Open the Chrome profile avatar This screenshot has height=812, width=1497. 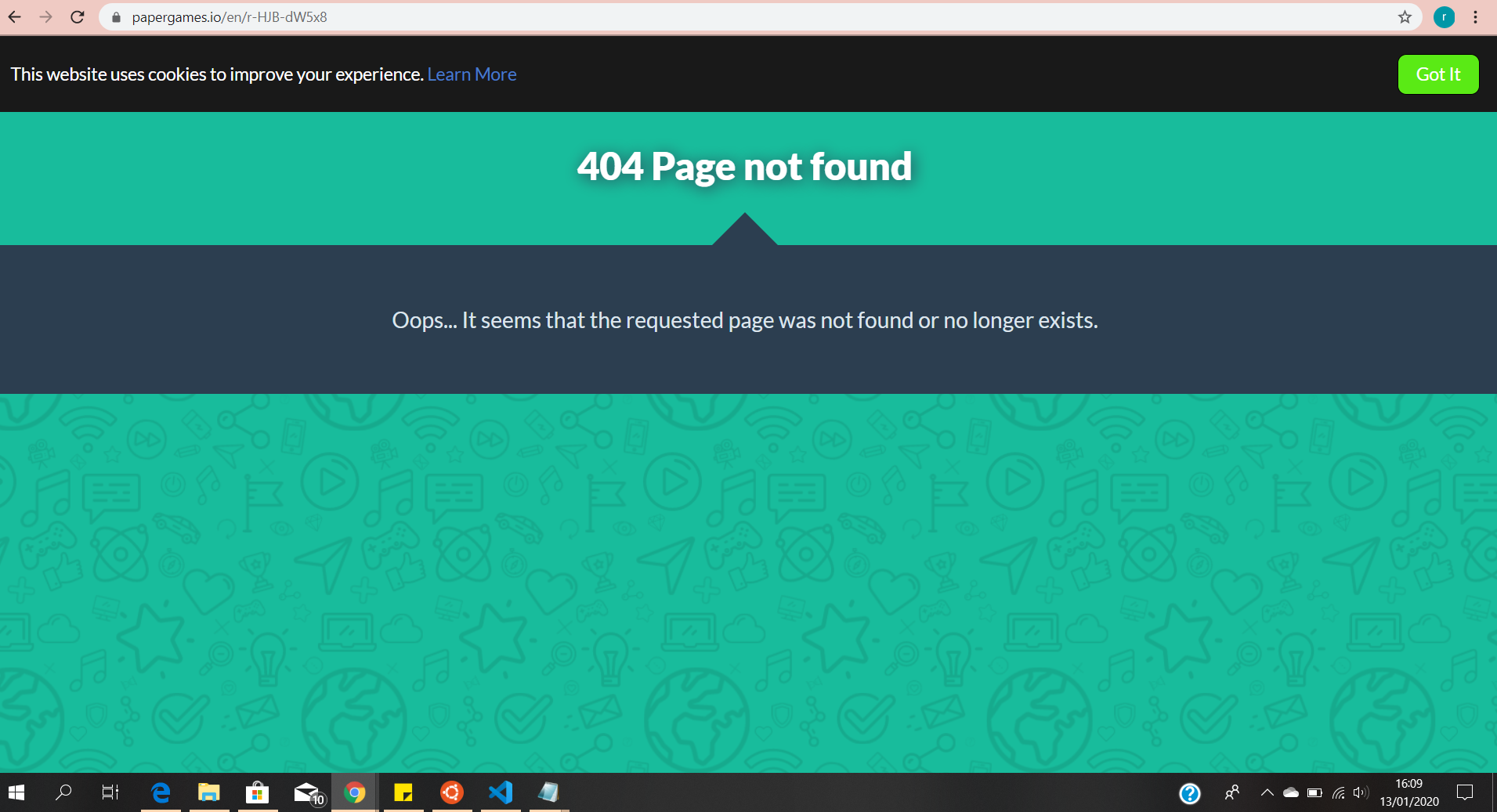pyautogui.click(x=1444, y=17)
